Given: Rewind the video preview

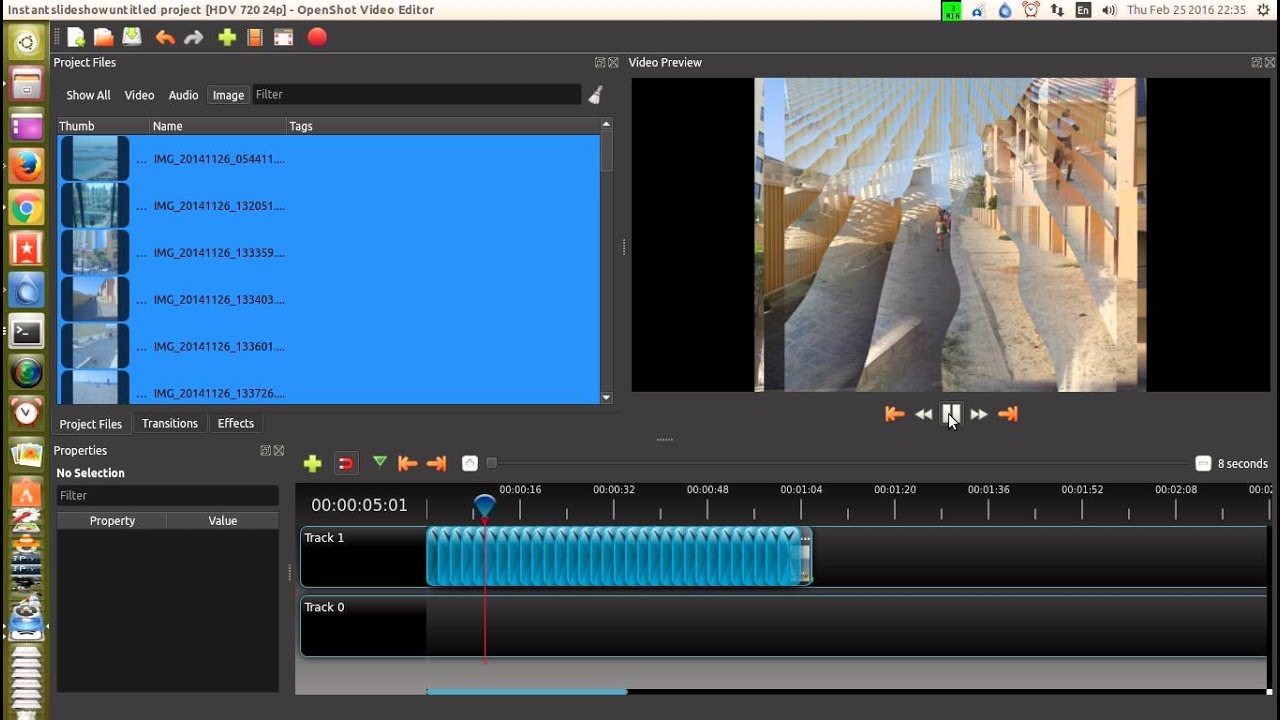Looking at the screenshot, I should pos(923,414).
